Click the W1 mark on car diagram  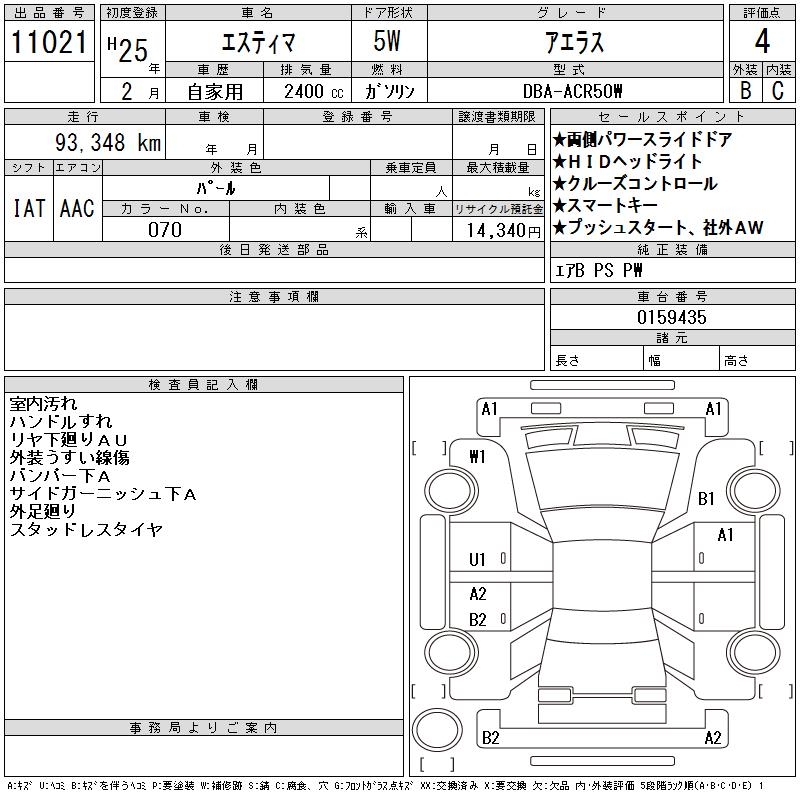pyautogui.click(x=478, y=457)
